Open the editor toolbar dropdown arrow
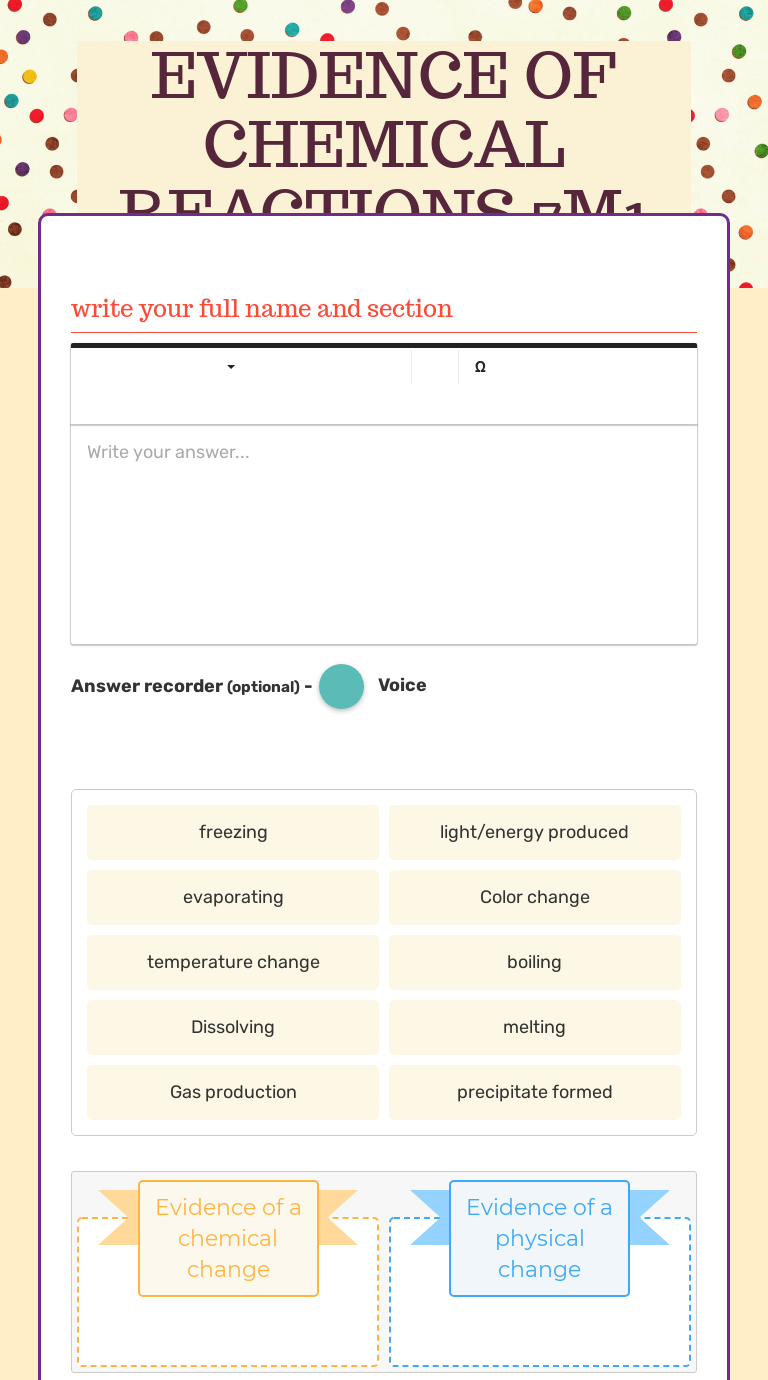 coord(231,367)
